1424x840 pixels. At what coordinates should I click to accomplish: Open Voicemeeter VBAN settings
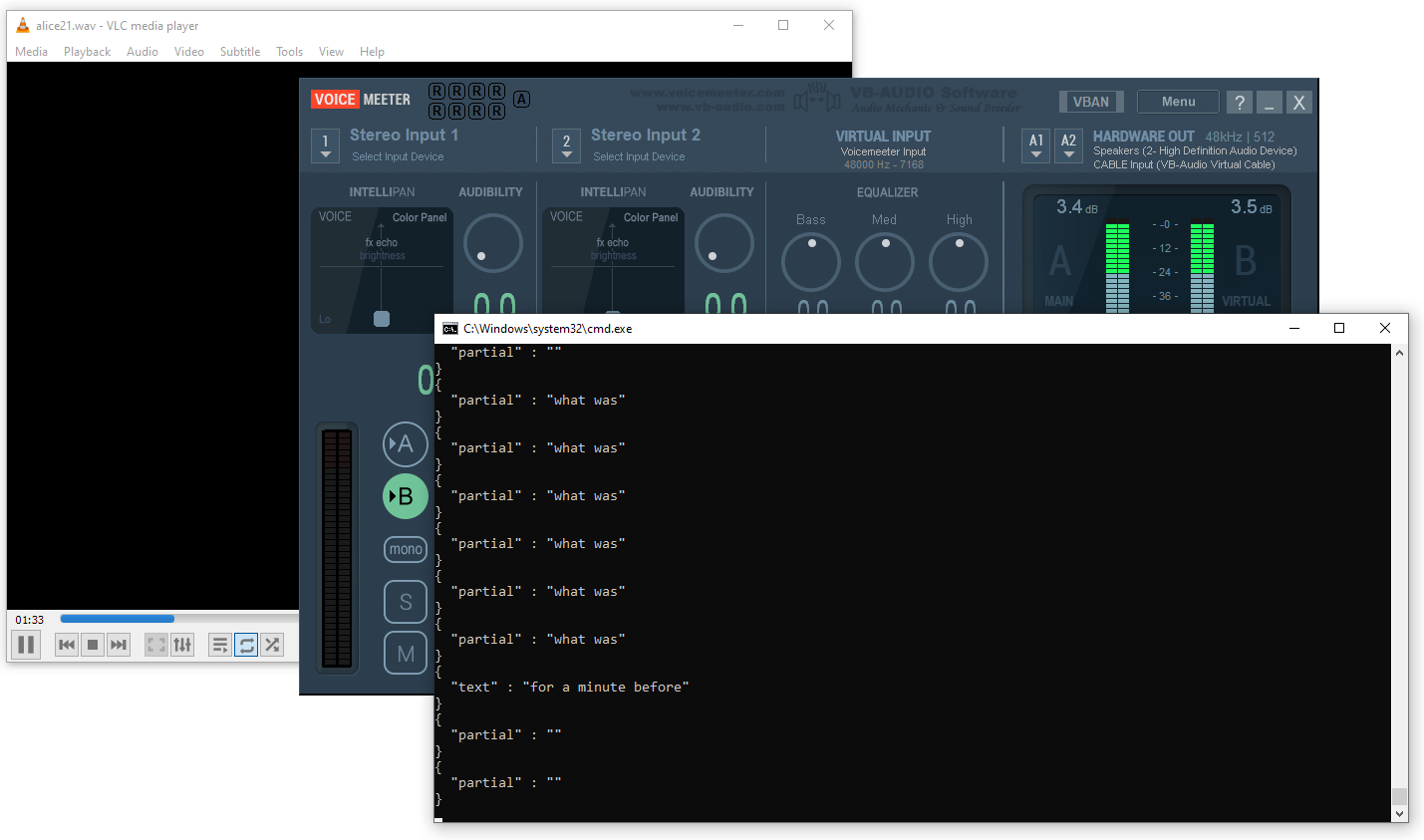click(1091, 102)
